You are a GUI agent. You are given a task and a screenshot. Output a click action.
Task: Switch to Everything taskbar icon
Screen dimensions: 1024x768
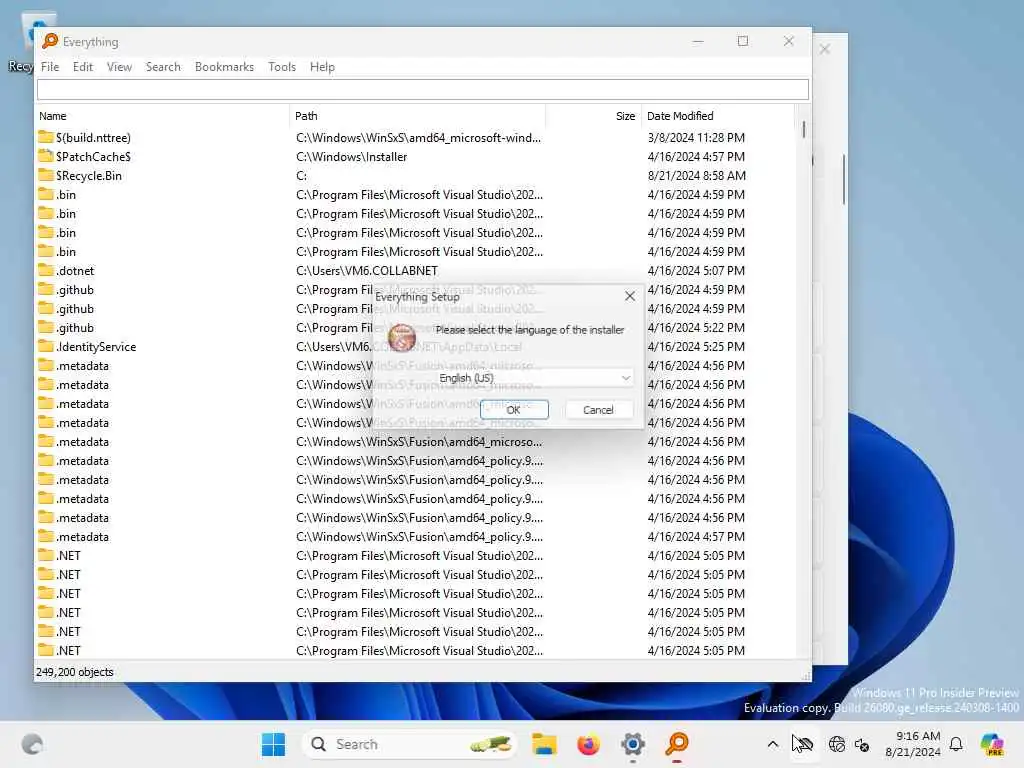click(677, 744)
